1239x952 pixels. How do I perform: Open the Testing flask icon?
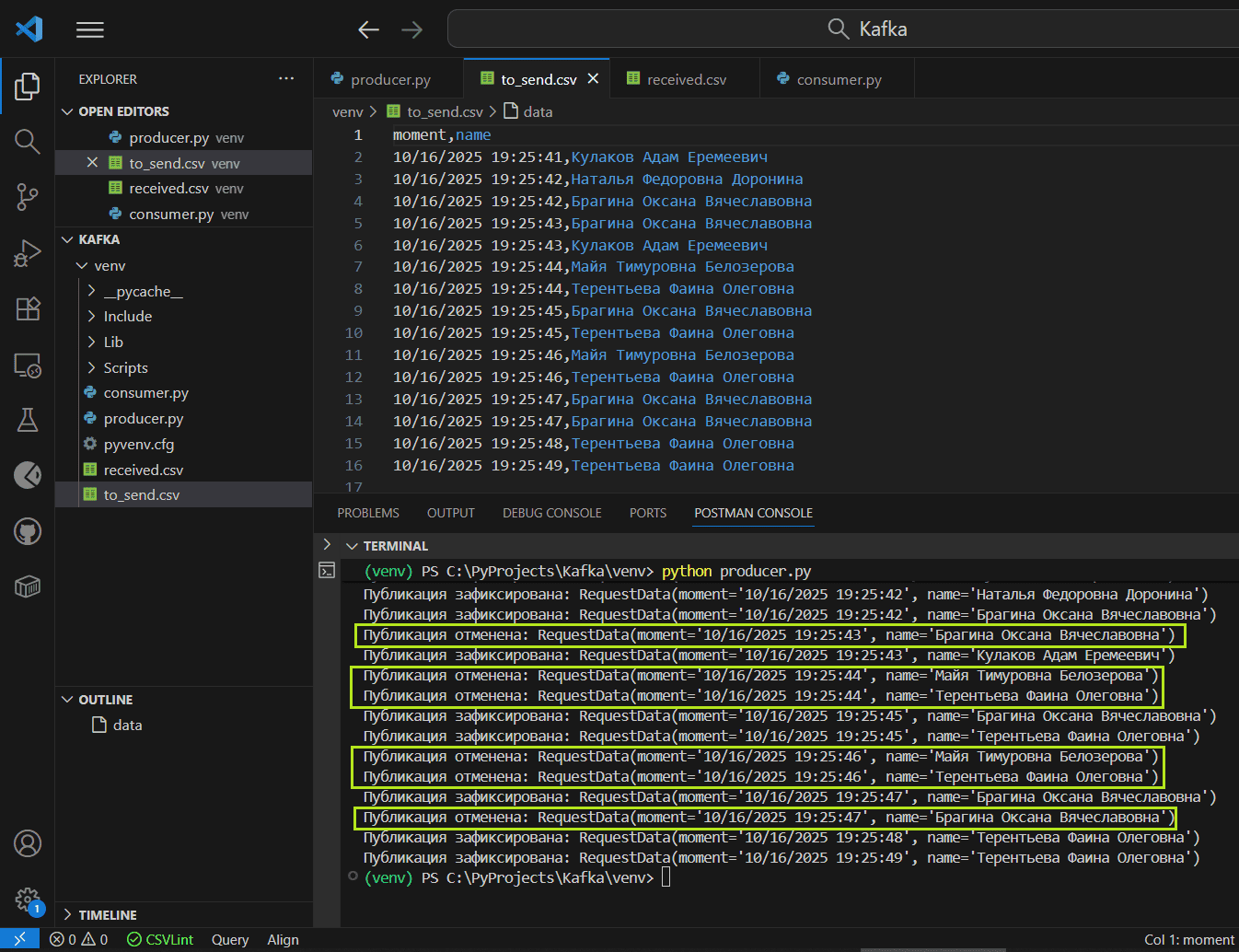coord(28,420)
